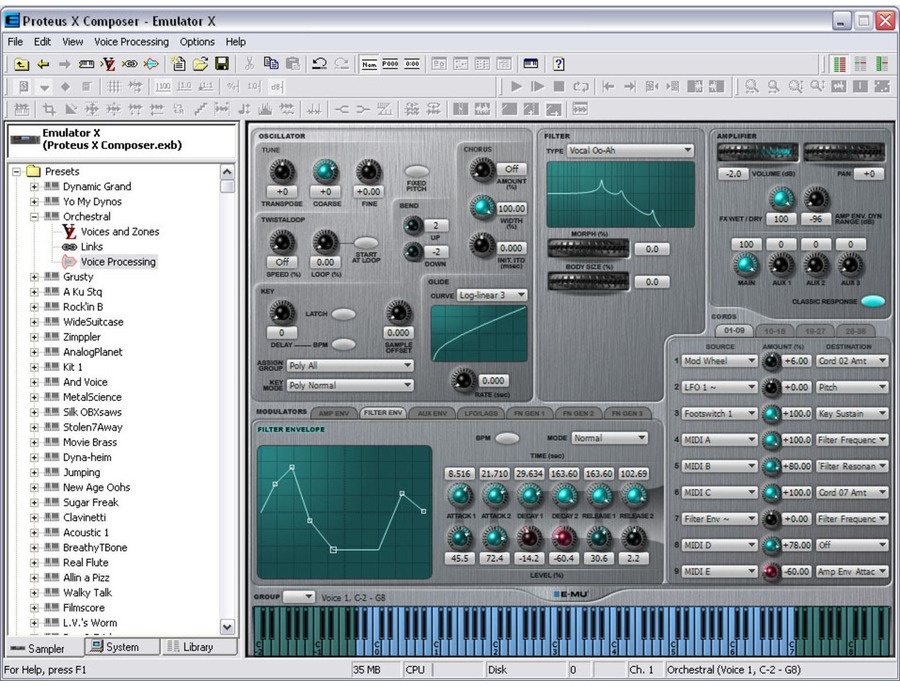Toggle the key Latch switch
The image size is (900, 687).
tap(344, 314)
